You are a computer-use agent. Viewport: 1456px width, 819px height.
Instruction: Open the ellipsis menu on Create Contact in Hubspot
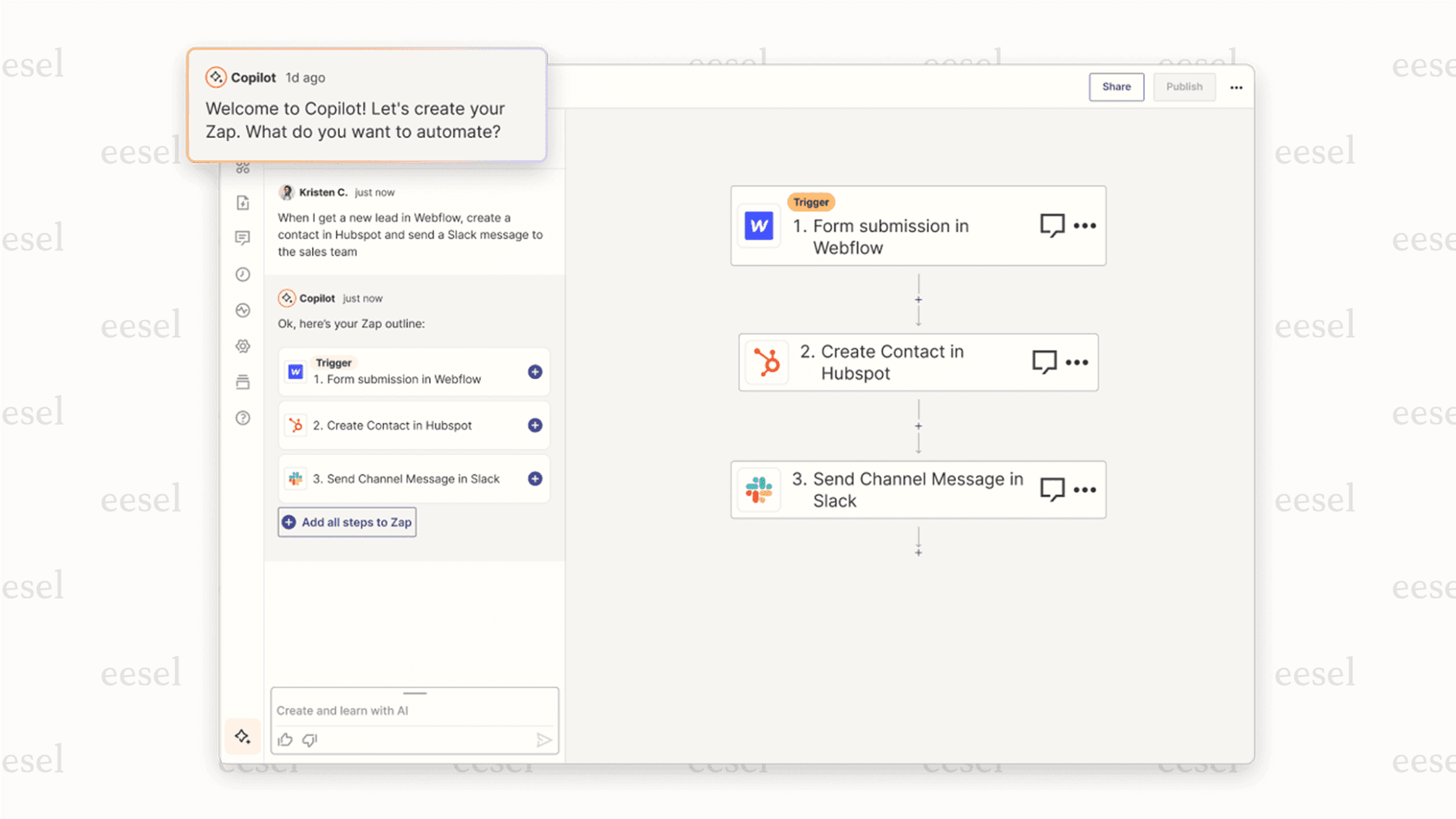coord(1077,362)
